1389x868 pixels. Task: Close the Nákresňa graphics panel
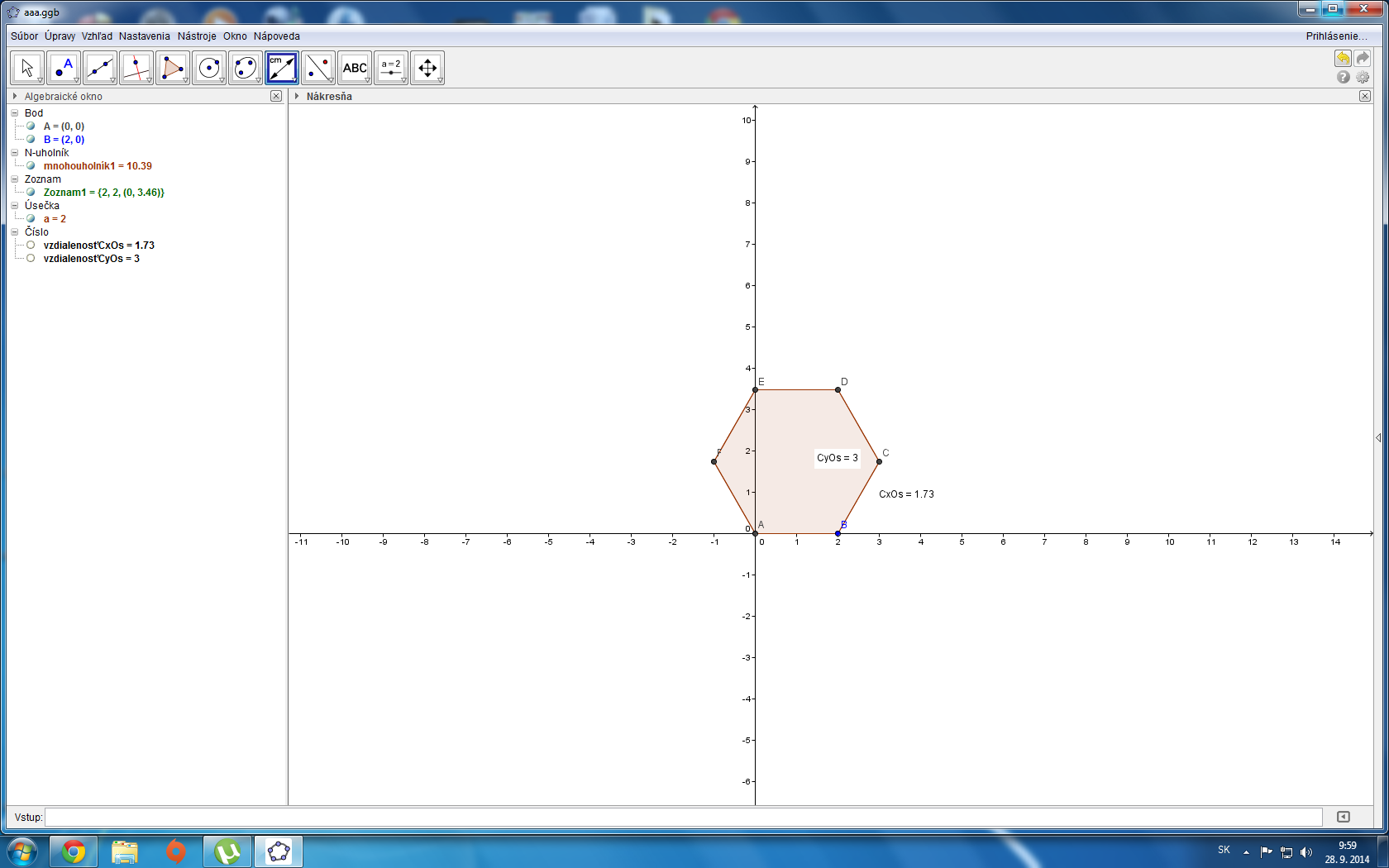pos(1365,96)
